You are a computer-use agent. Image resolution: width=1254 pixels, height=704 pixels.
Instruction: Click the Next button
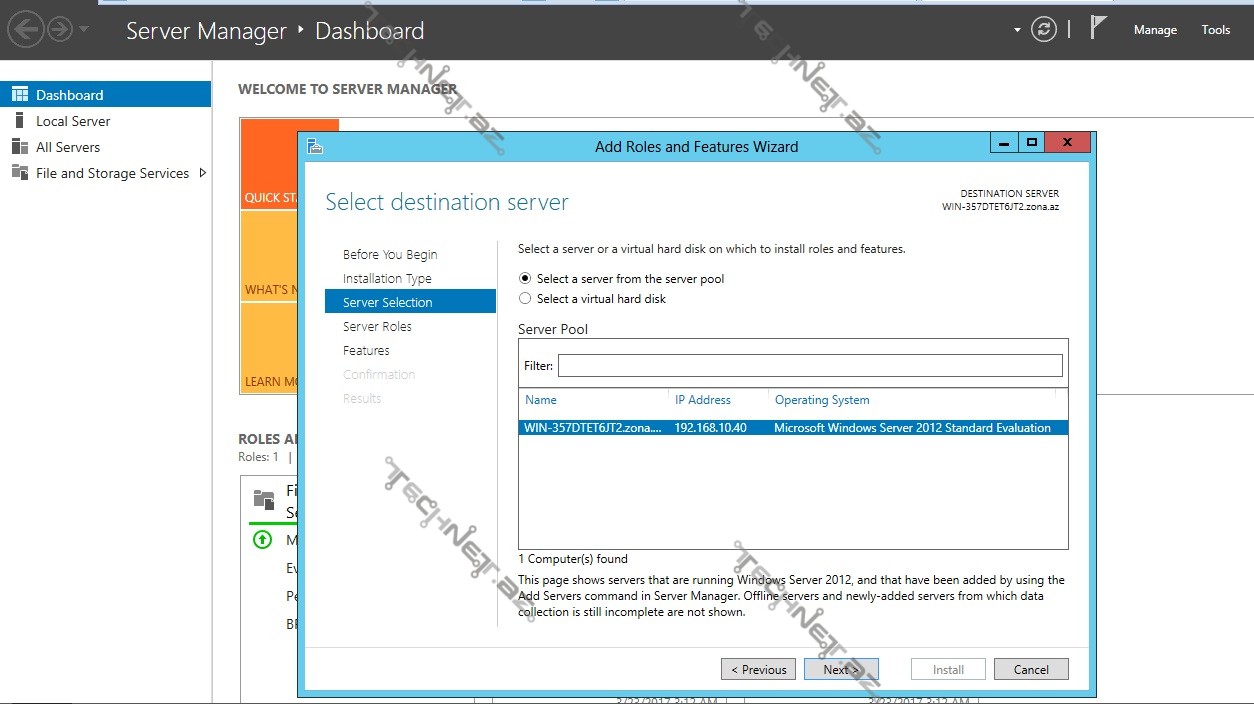pos(840,670)
